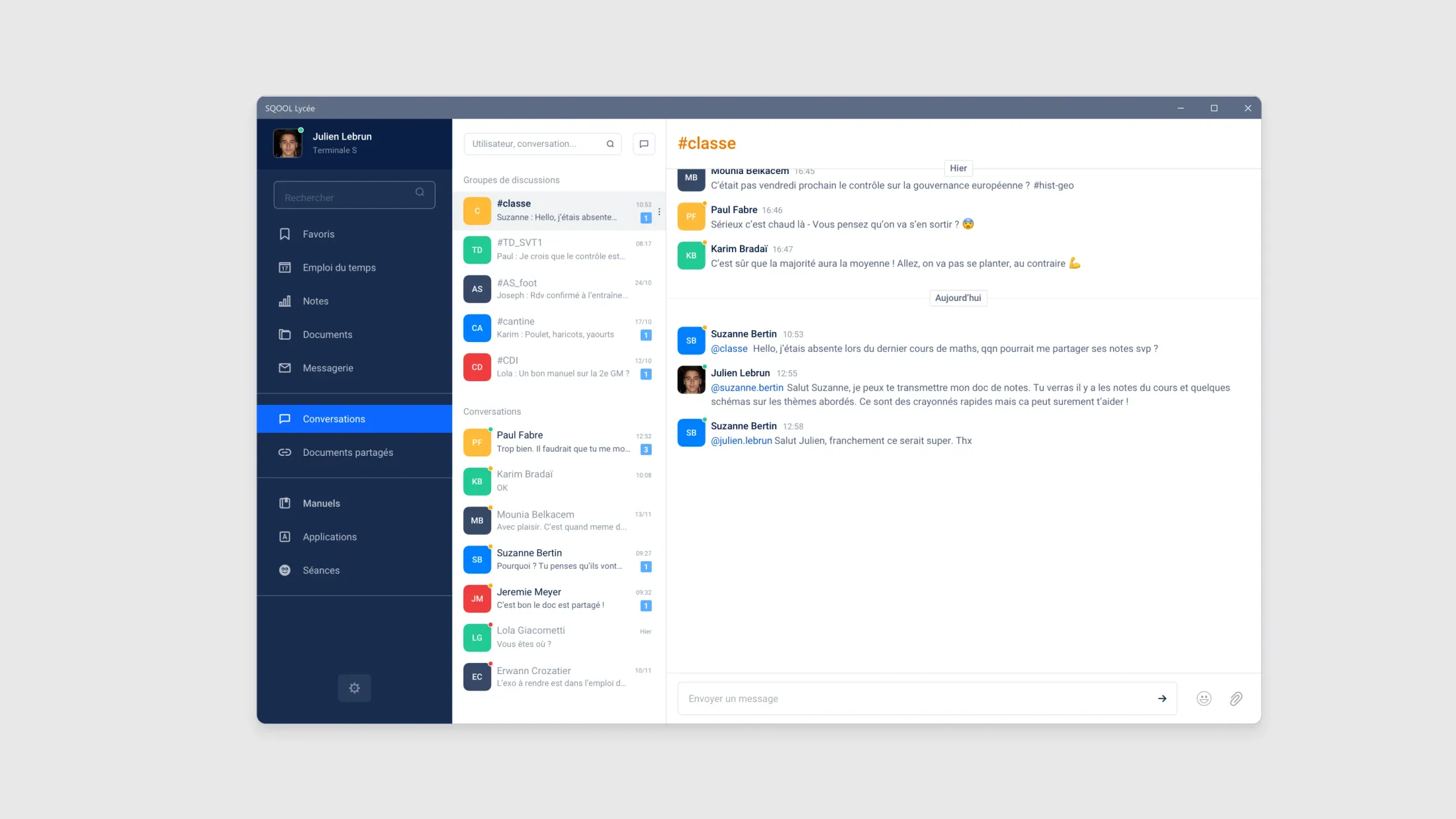Click magnifier in the Utilisateur search box
The image size is (1456, 819).
[610, 144]
